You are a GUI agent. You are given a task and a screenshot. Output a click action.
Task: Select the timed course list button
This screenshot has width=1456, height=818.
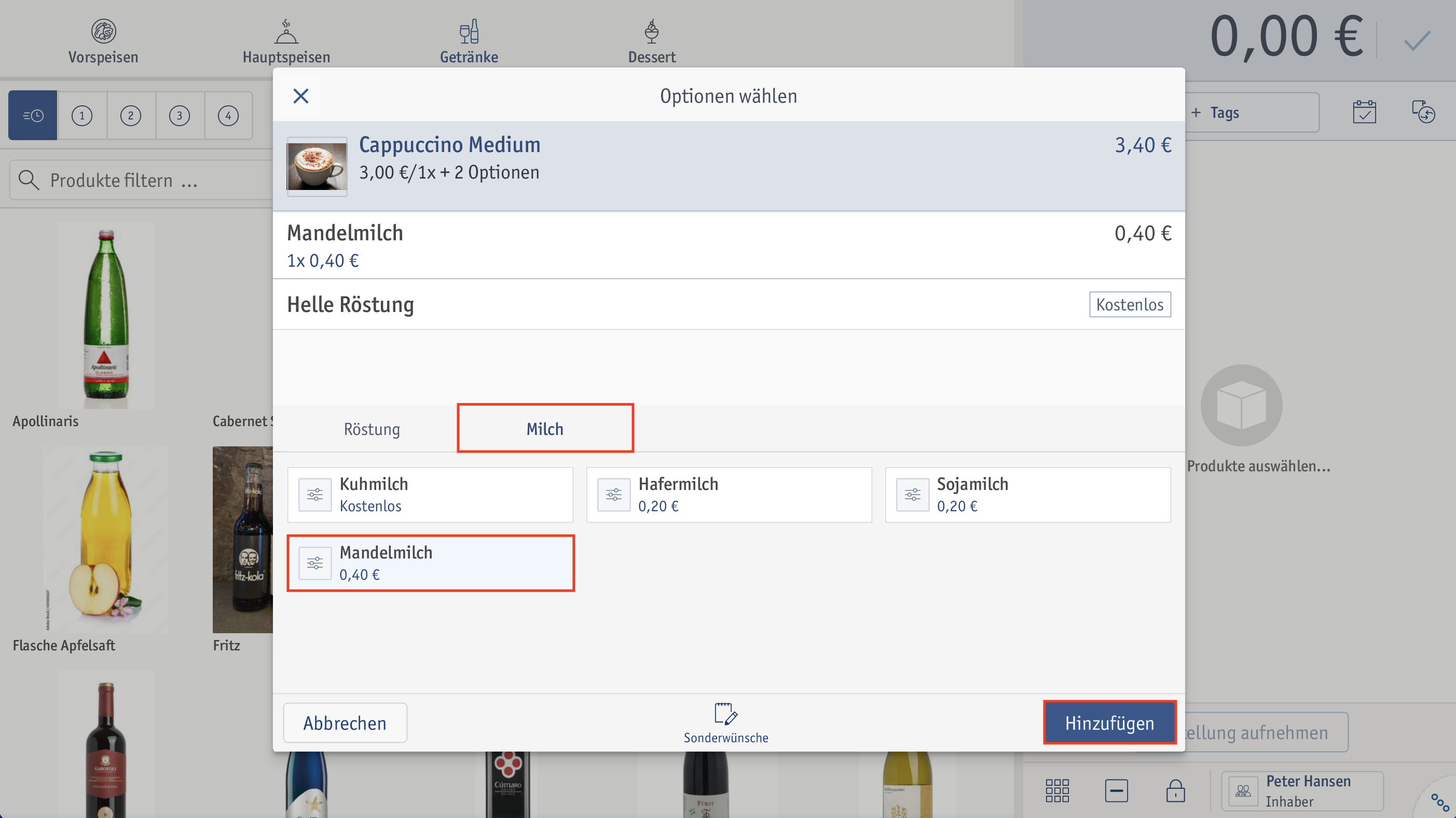33,115
